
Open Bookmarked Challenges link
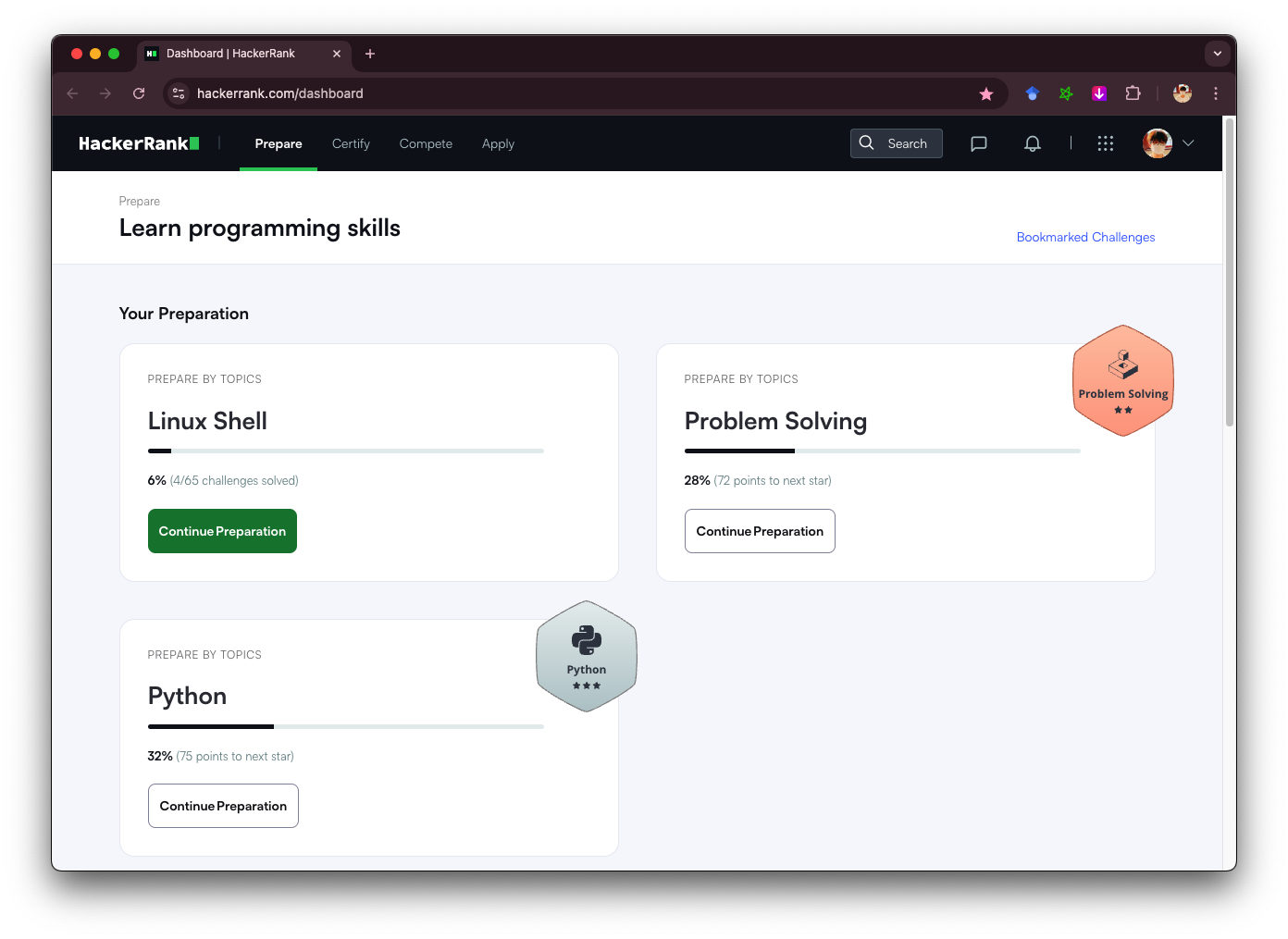point(1085,237)
